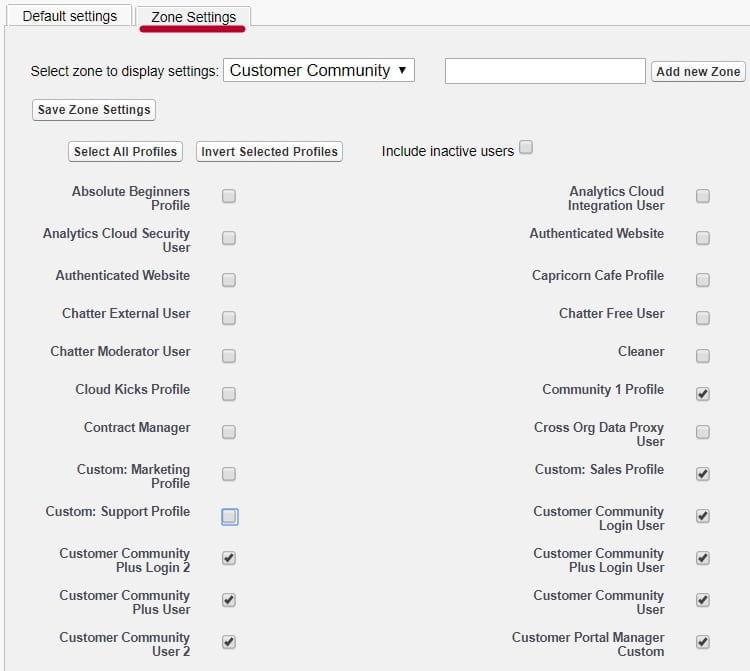
Task: Uncheck the Customer Portal Manager Custom checkbox
Action: (703, 642)
